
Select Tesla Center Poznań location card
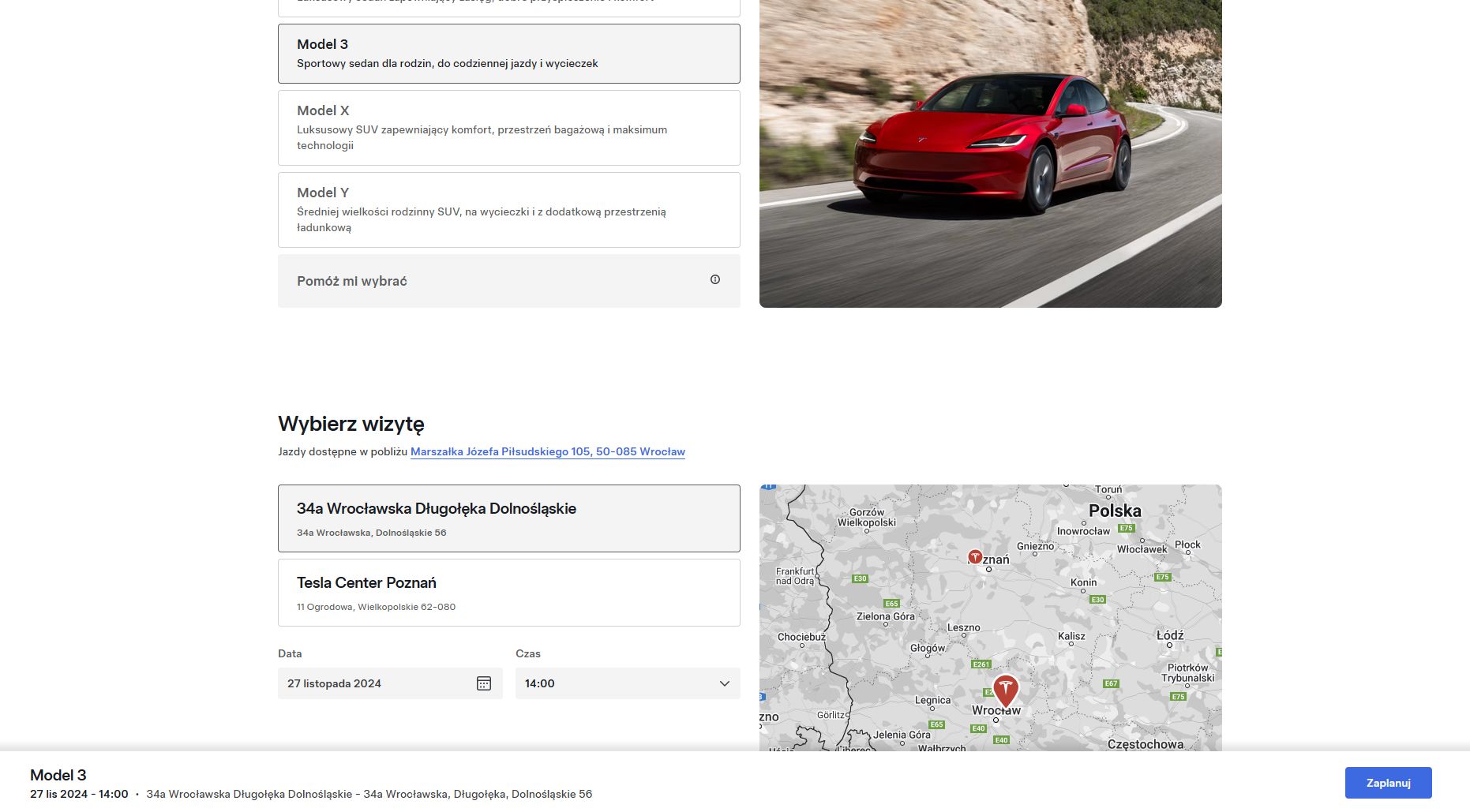point(508,593)
